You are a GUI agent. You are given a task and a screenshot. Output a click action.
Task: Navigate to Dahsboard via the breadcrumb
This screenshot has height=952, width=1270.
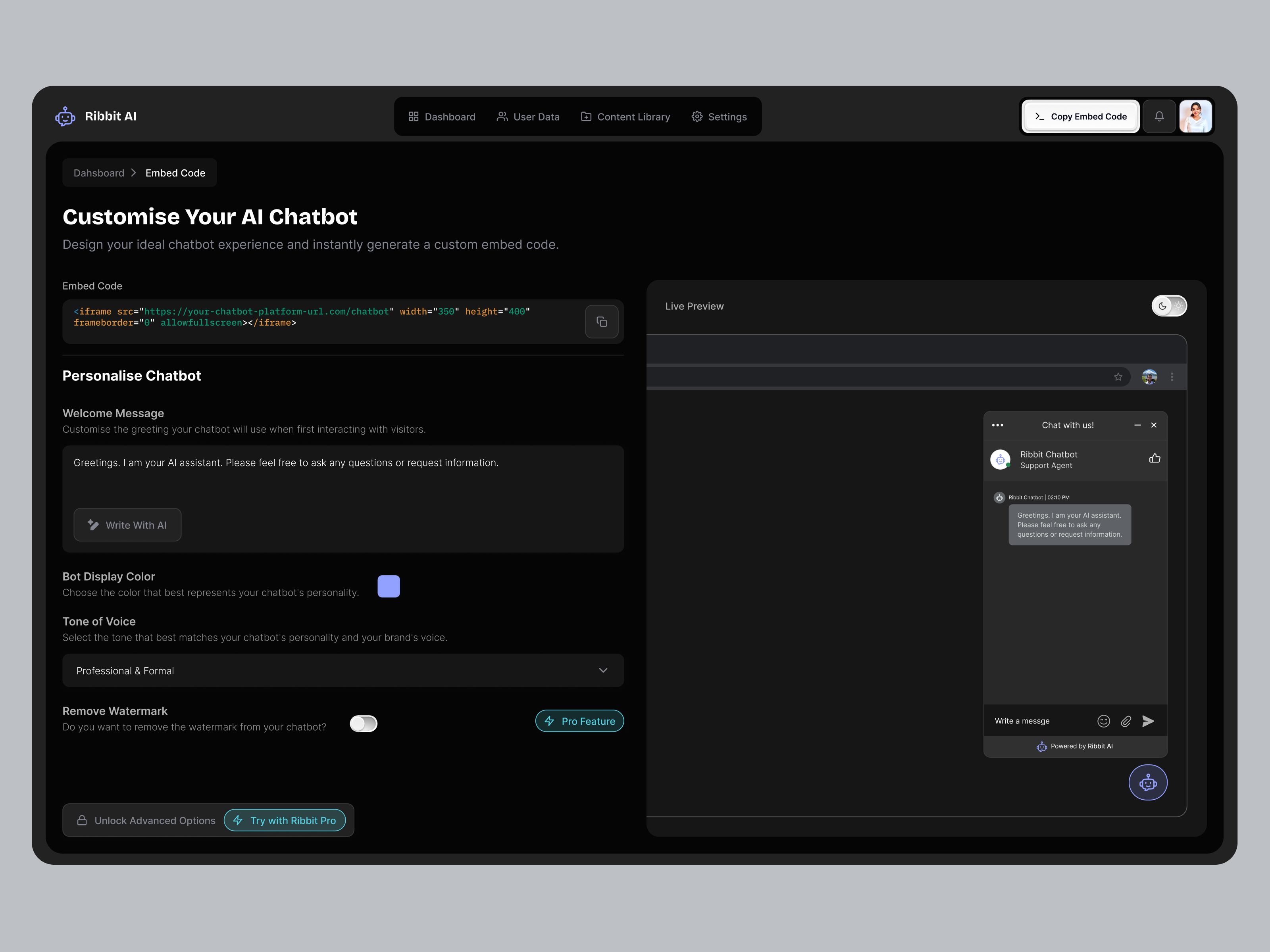99,172
